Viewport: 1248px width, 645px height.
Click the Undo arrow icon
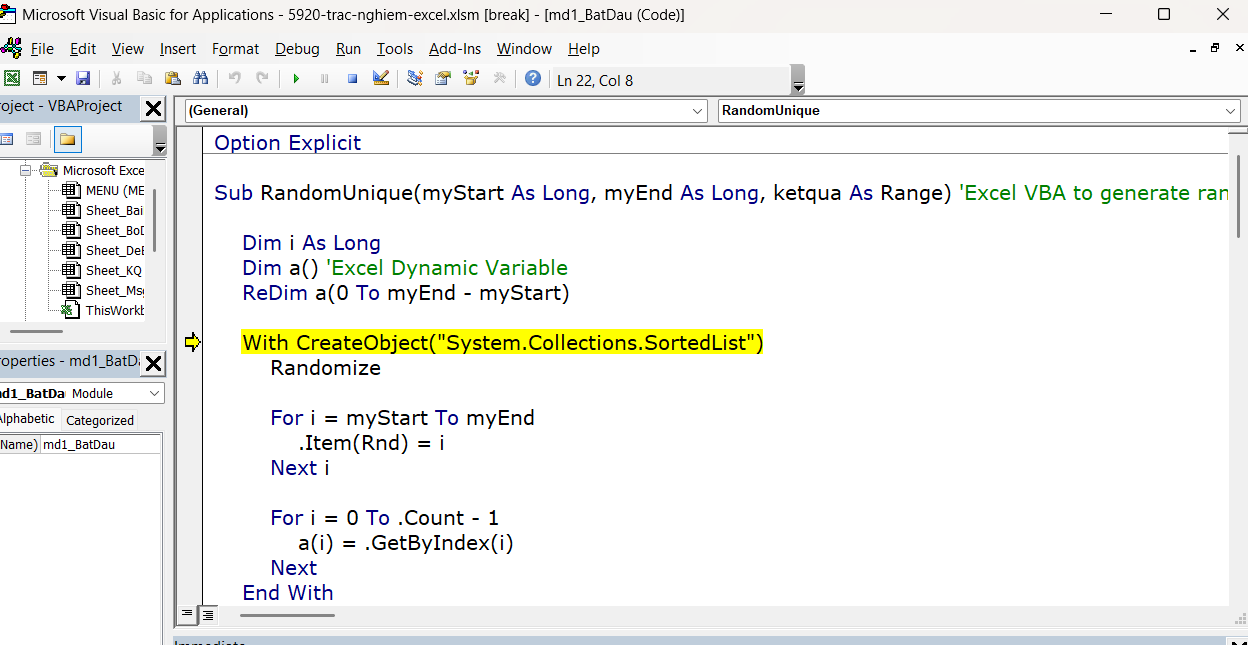(235, 78)
